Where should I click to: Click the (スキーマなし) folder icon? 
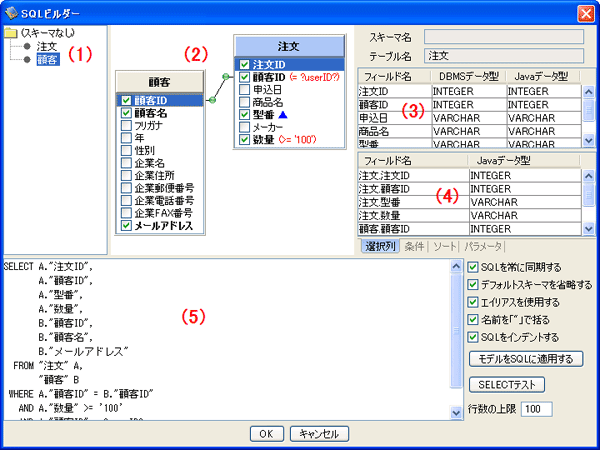(x=12, y=33)
